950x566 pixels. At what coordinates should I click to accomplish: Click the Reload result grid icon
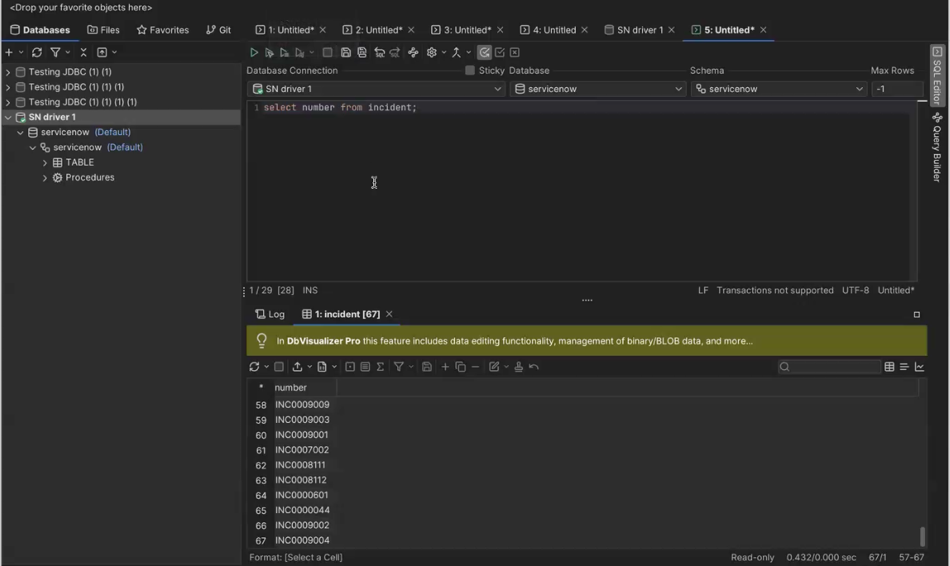pos(254,367)
